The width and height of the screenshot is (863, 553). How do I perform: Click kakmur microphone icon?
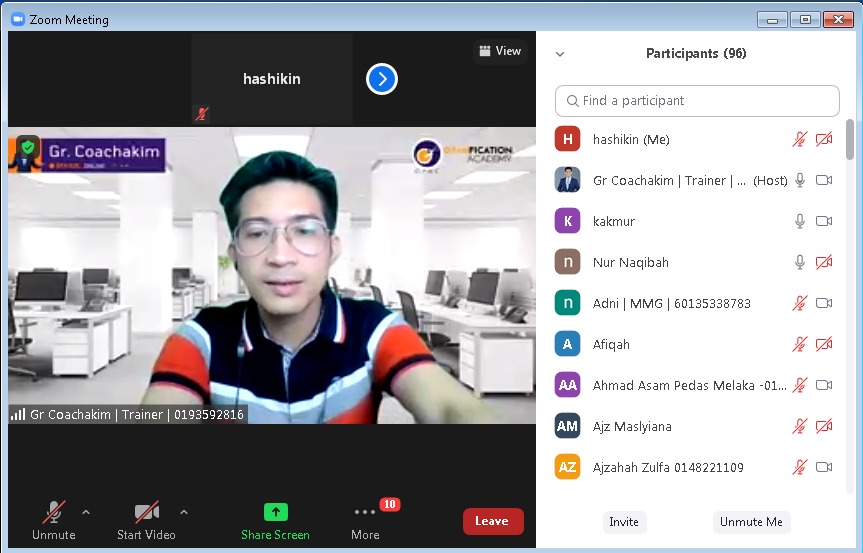pos(800,221)
